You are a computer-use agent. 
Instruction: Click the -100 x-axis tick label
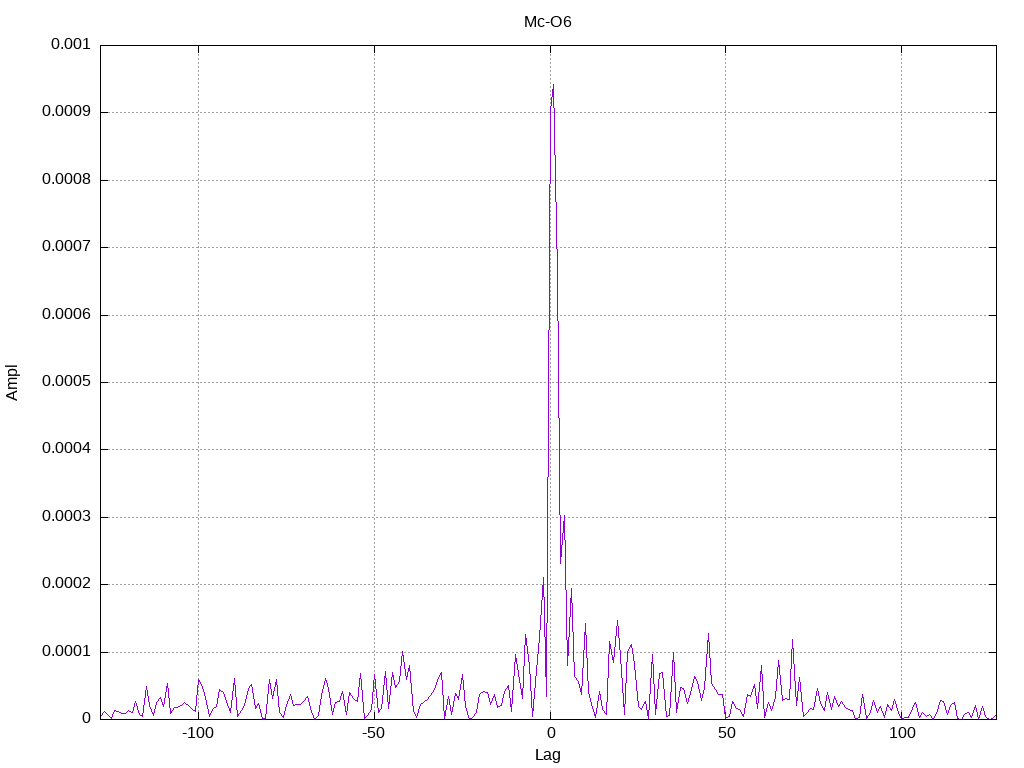tap(198, 733)
